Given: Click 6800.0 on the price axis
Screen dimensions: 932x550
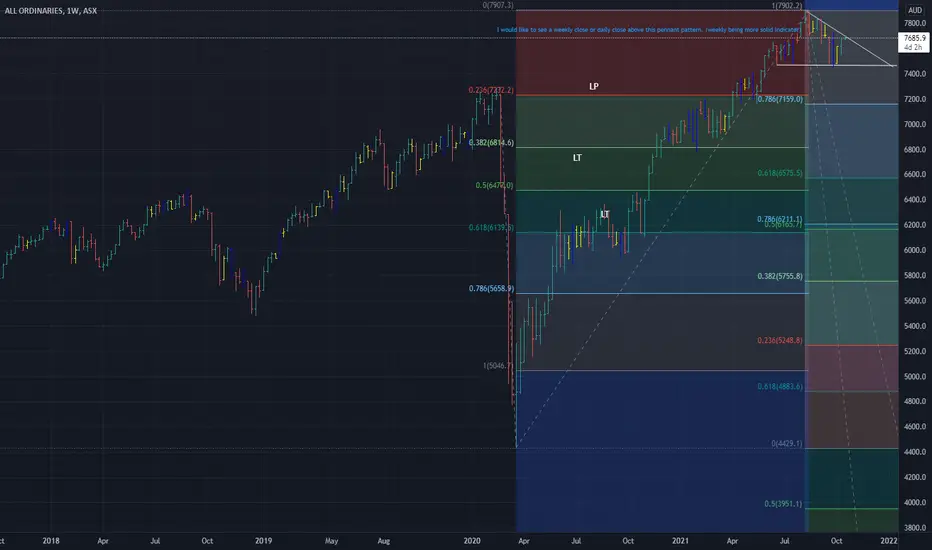Looking at the screenshot, I should tap(915, 149).
